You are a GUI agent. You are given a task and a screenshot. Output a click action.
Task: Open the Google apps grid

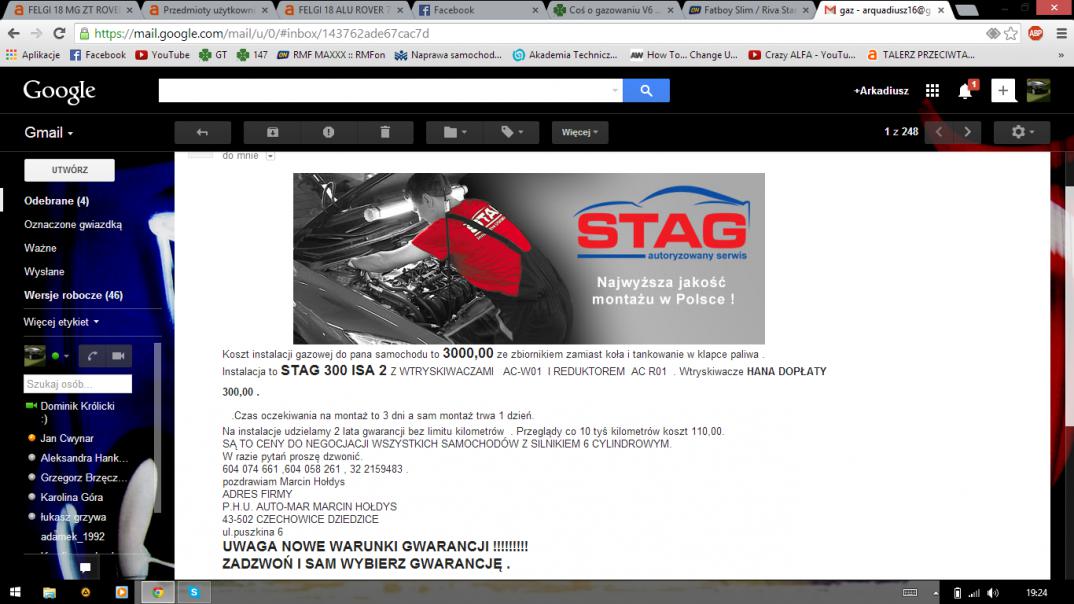pos(932,90)
